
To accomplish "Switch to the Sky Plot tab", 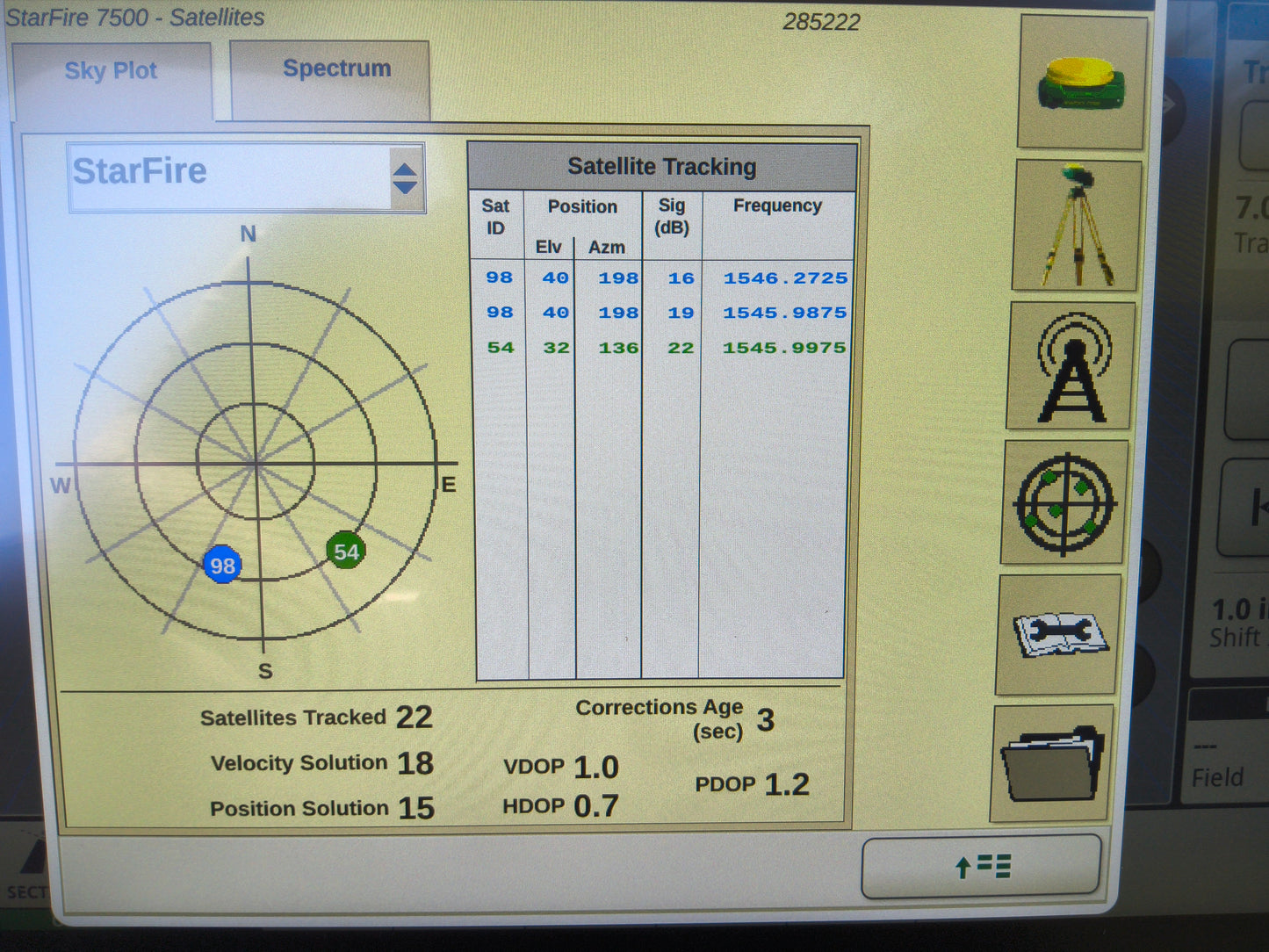I will [x=112, y=81].
